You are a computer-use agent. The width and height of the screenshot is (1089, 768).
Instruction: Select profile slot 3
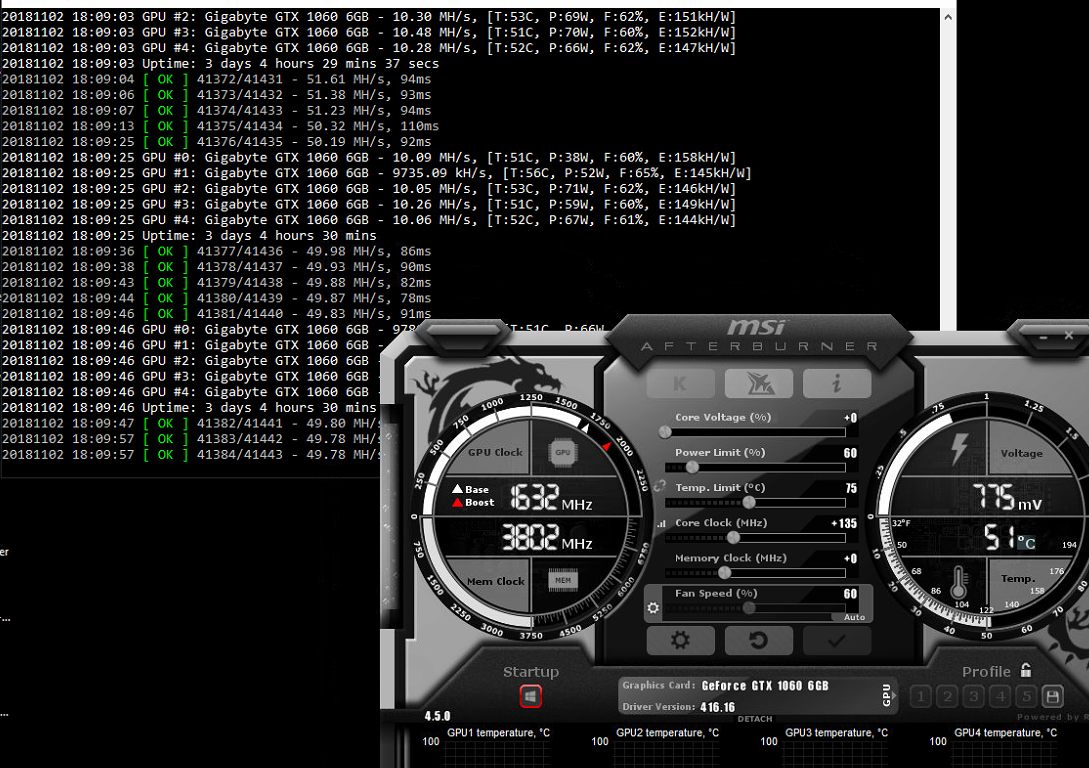(974, 696)
